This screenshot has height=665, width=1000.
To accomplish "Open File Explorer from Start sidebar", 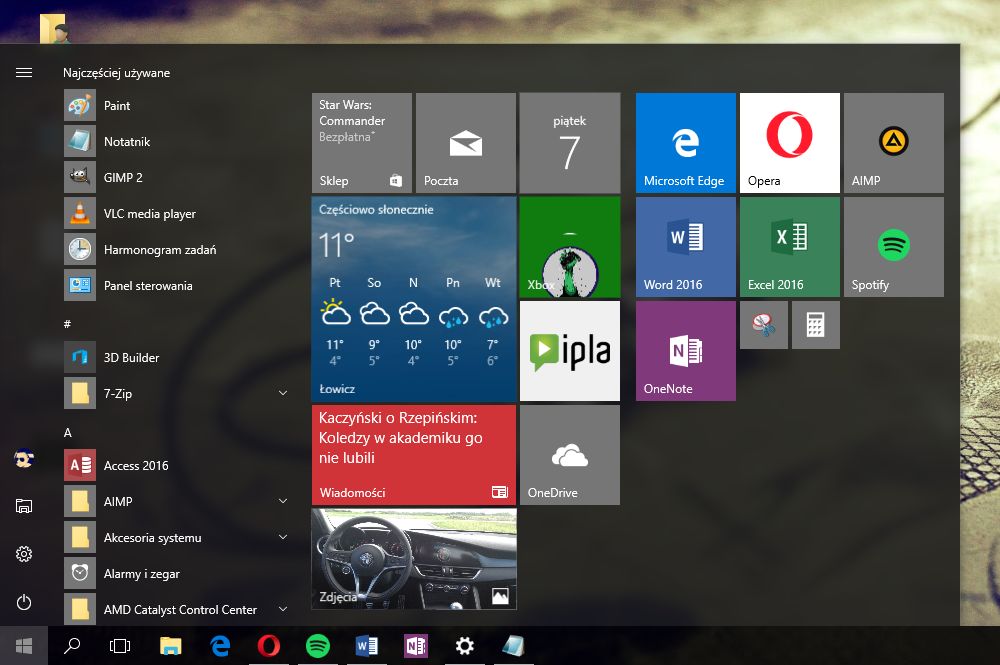I will (x=24, y=506).
